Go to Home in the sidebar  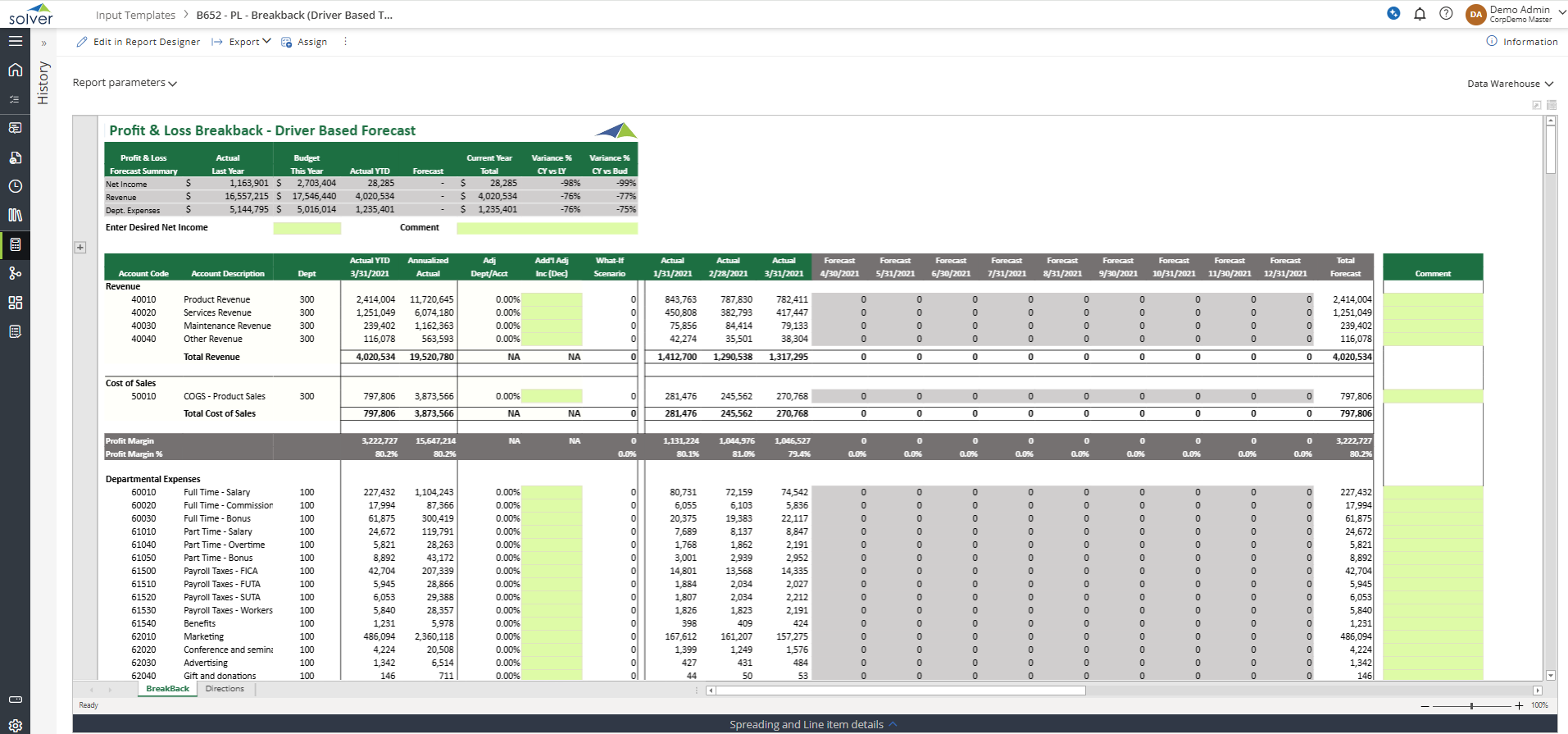click(15, 70)
